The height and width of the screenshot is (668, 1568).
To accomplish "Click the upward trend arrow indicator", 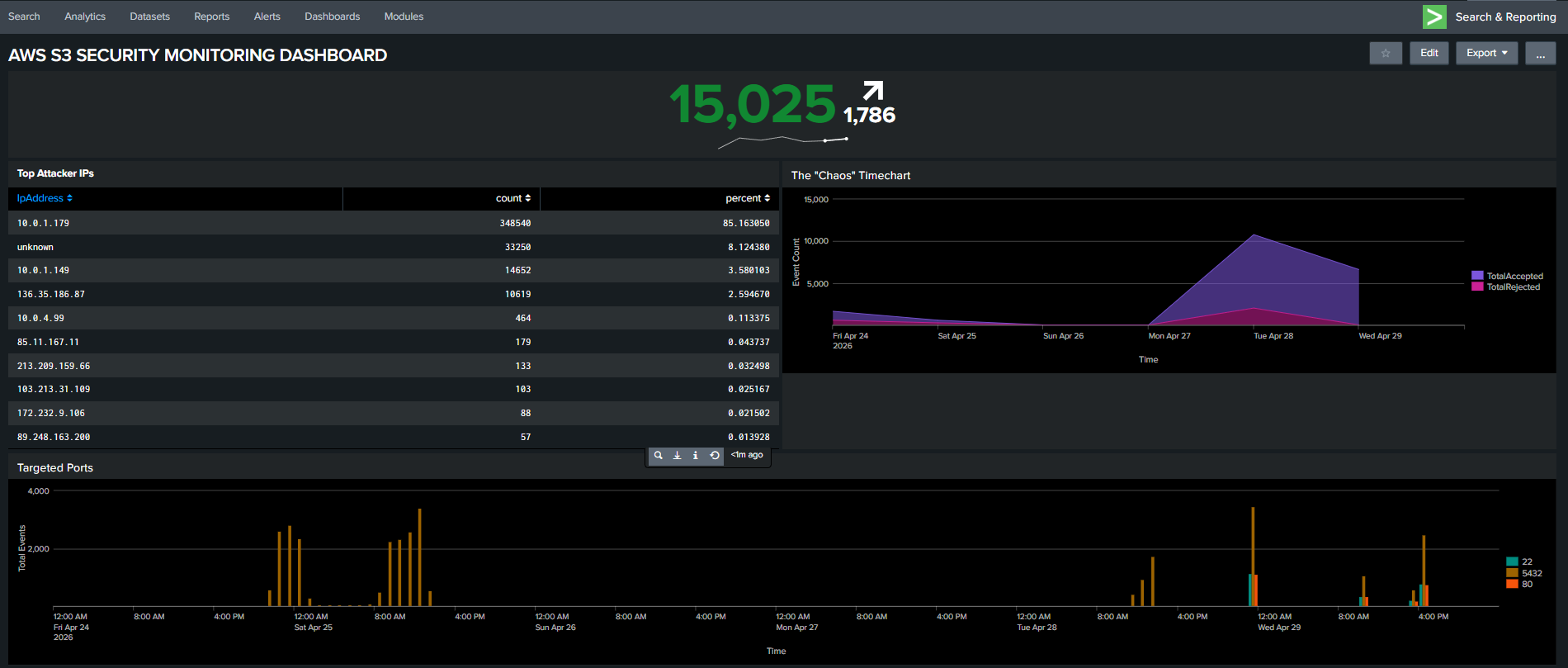I will [x=873, y=90].
